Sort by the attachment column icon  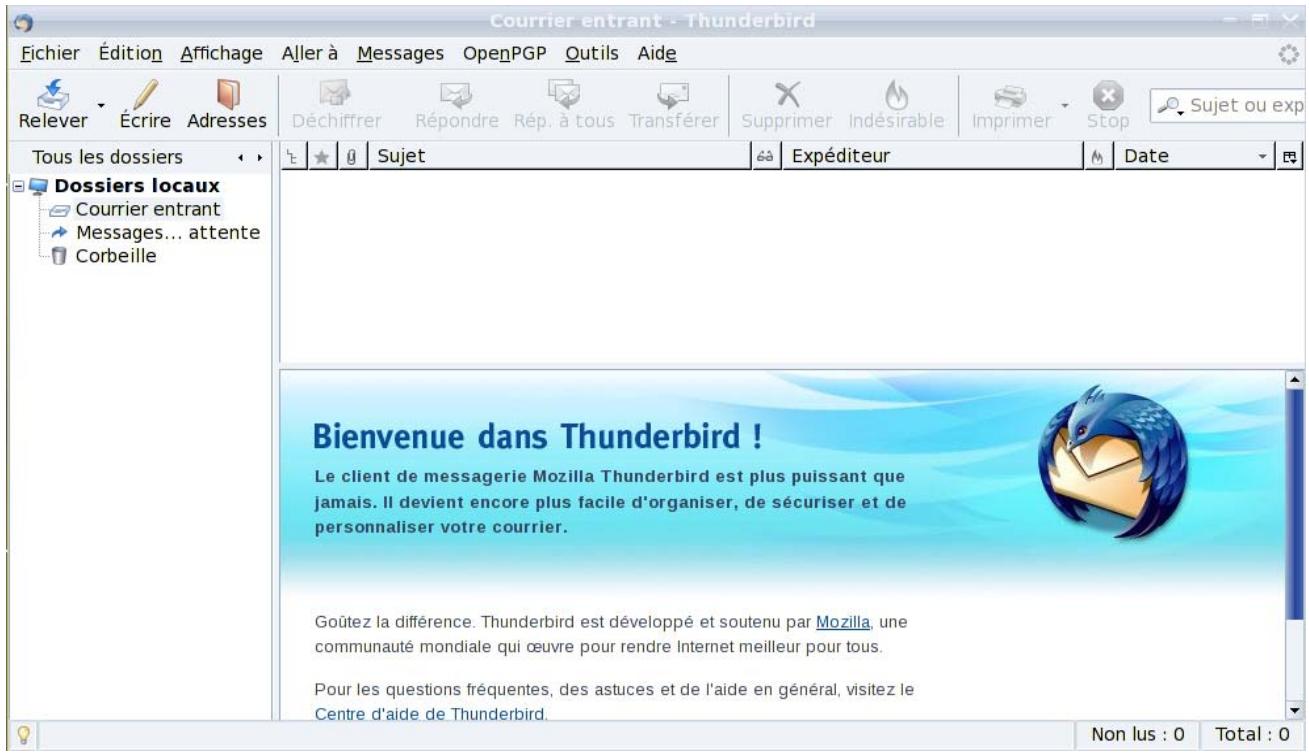point(352,156)
